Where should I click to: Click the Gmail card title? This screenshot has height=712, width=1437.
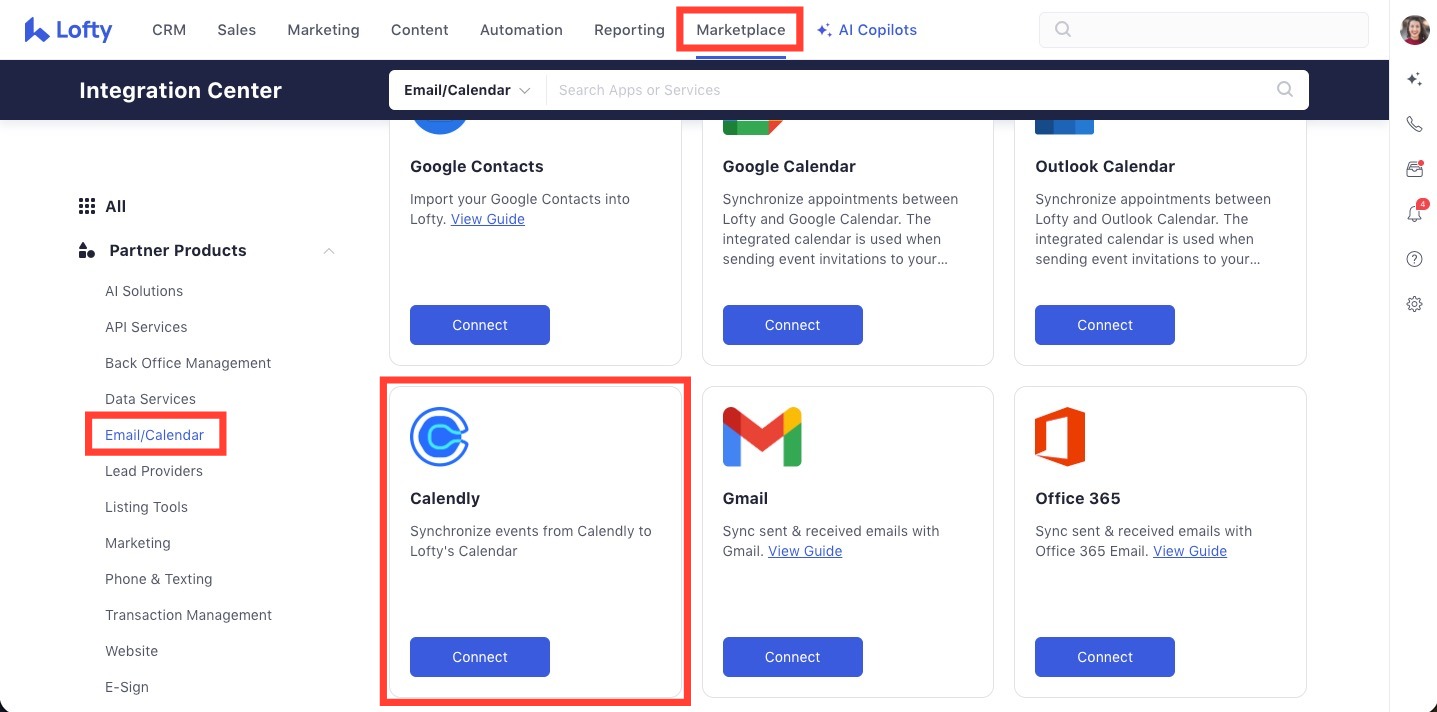[745, 498]
